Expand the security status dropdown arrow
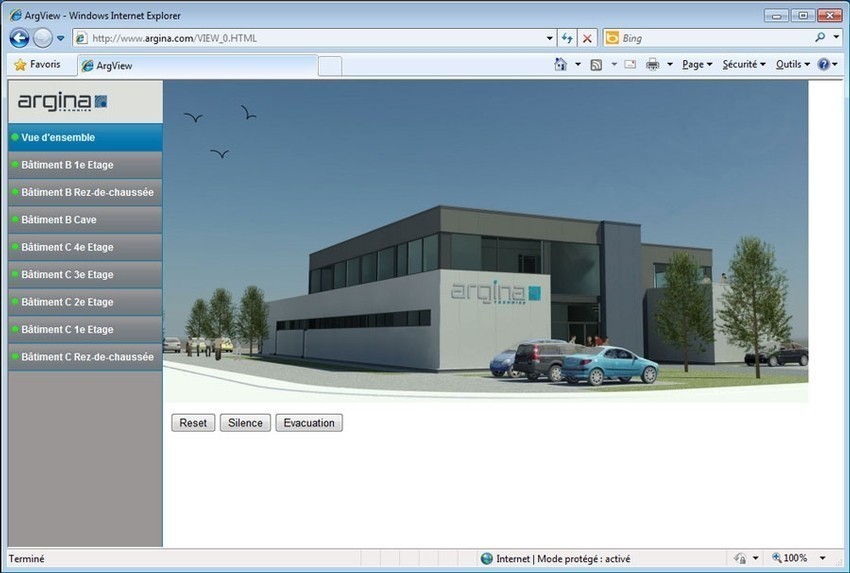The height and width of the screenshot is (573, 850). 755,558
